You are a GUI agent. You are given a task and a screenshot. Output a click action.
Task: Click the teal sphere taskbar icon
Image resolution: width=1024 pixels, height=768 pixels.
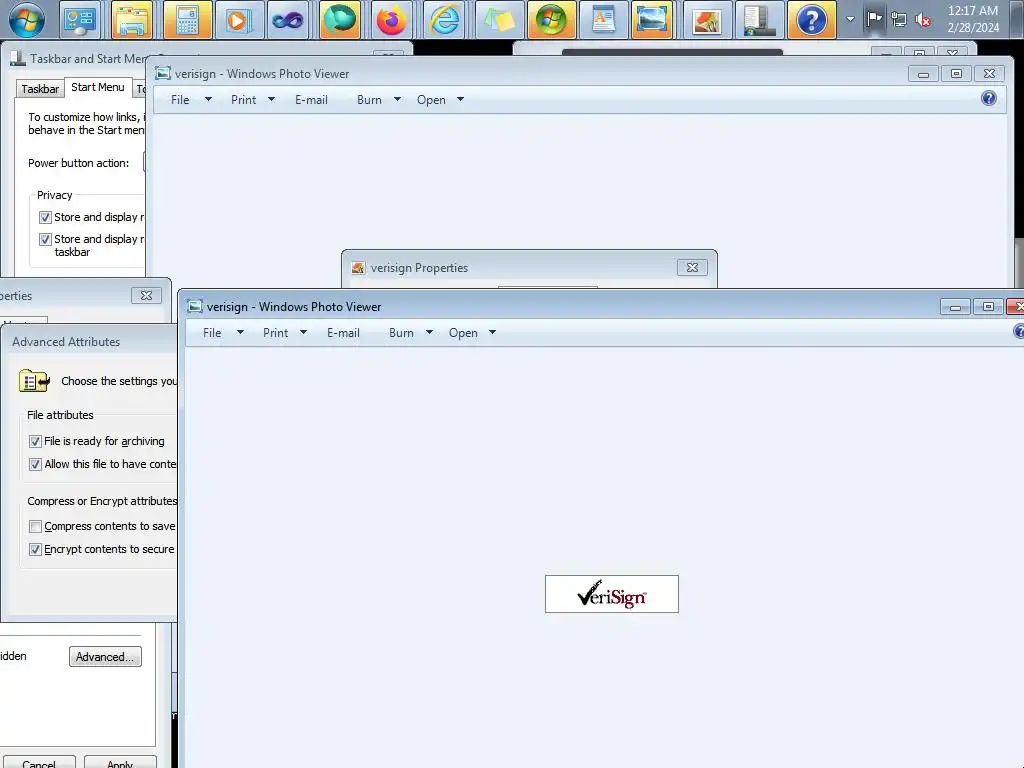(340, 20)
